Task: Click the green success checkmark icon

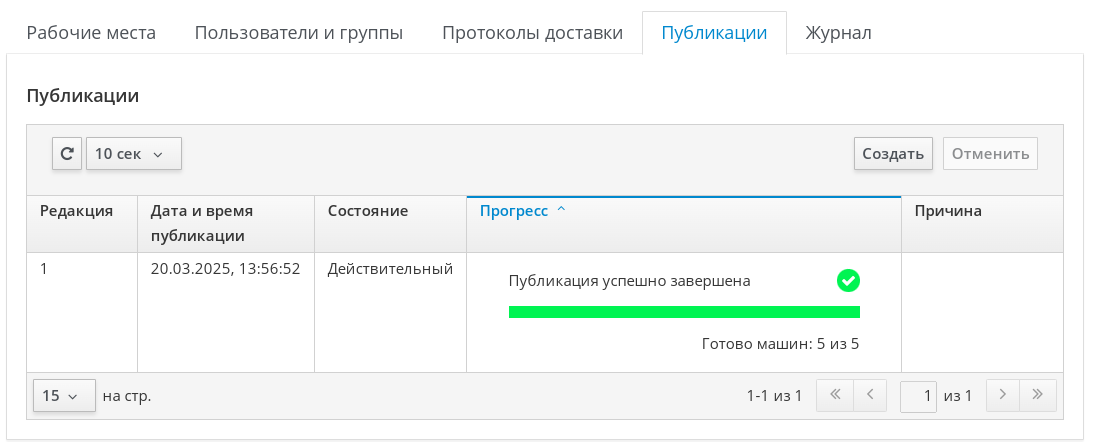Action: pyautogui.click(x=848, y=281)
